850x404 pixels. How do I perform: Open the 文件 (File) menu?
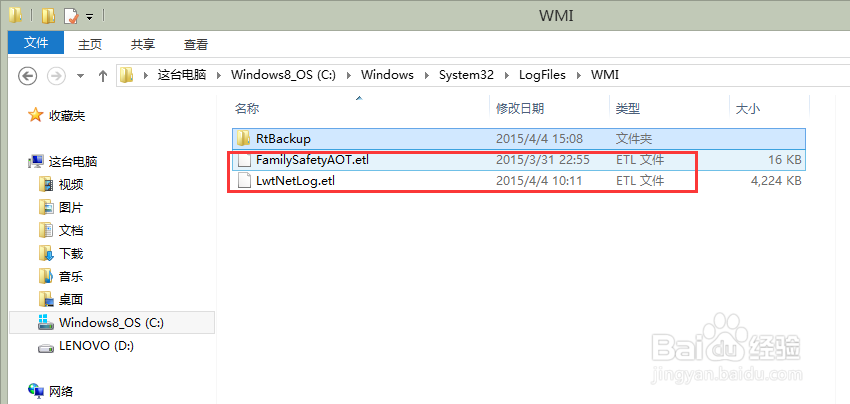[36, 44]
